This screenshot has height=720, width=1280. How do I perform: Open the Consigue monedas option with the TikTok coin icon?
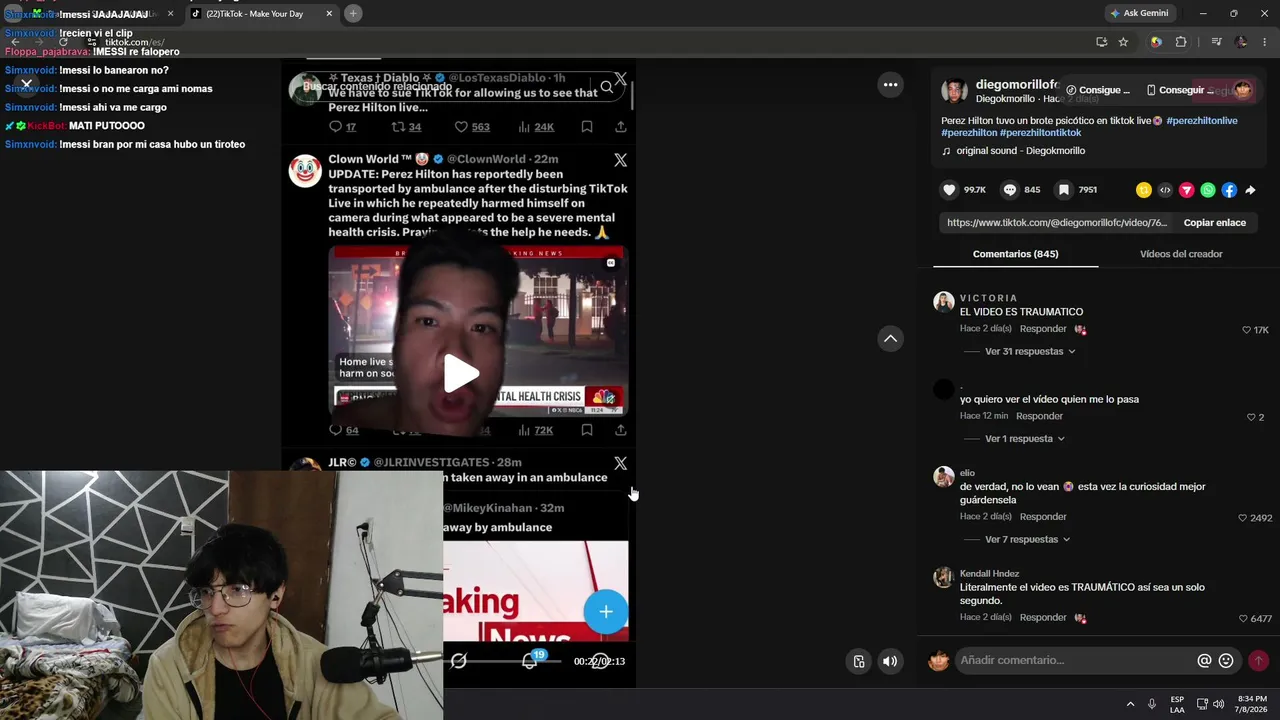coord(1098,90)
